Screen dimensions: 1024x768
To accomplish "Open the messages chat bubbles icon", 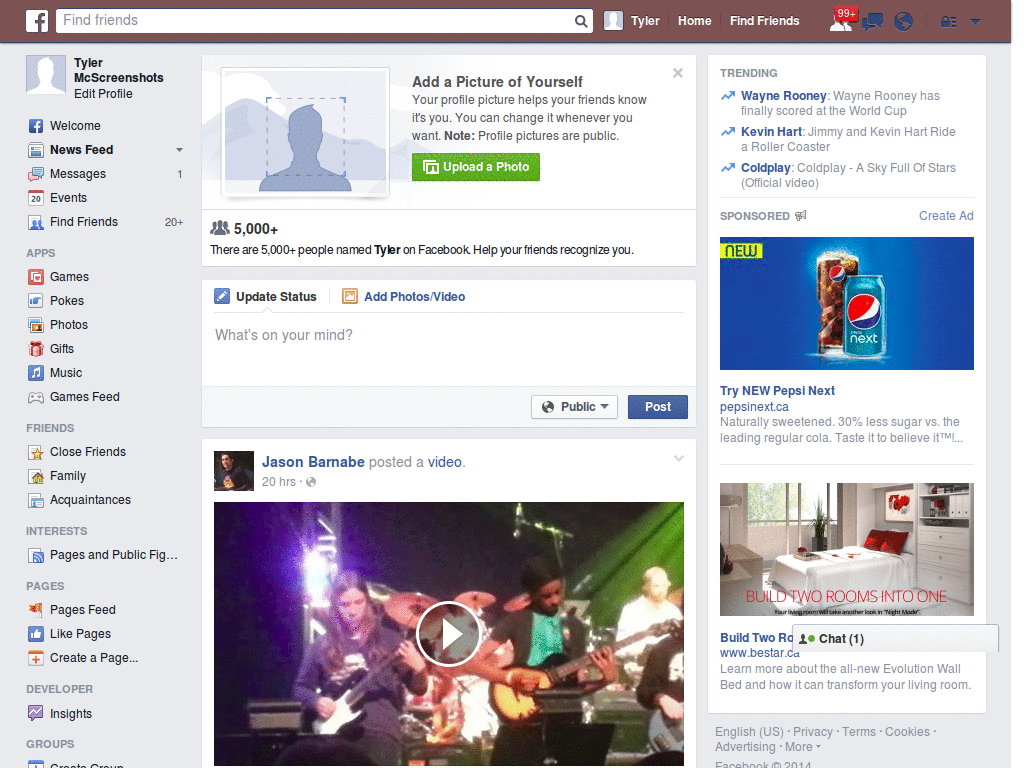I will click(872, 22).
